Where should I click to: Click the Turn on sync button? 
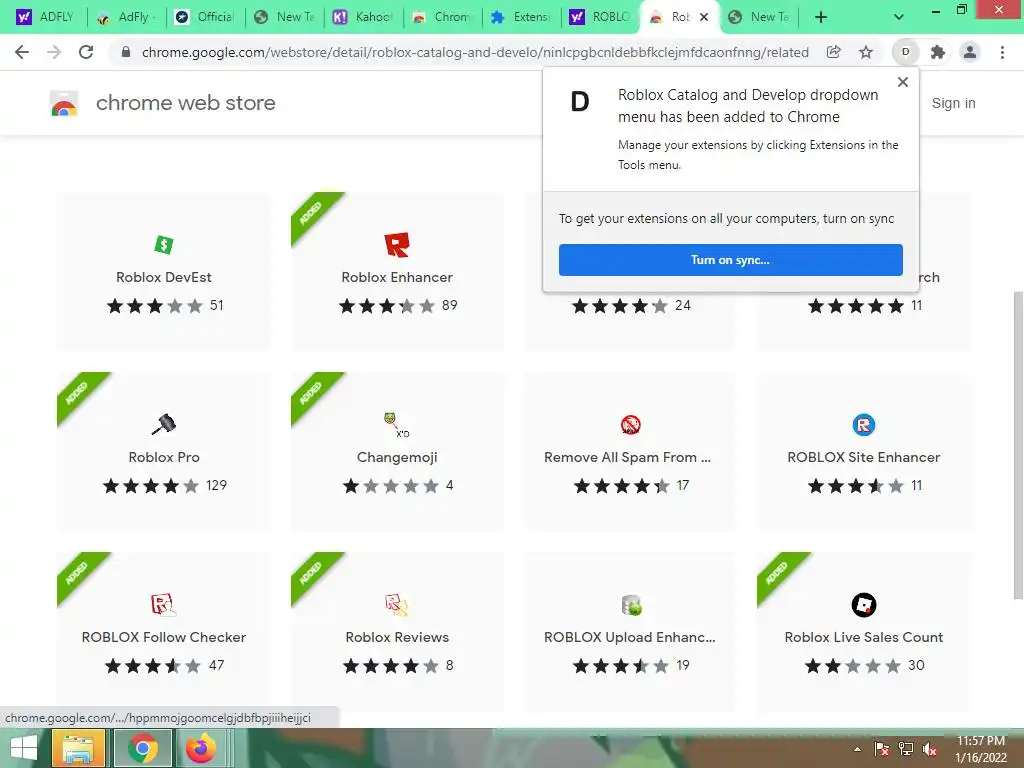(x=730, y=260)
